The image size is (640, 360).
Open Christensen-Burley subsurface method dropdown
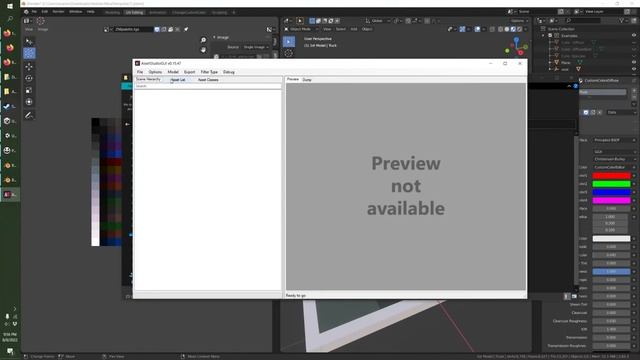coord(615,159)
